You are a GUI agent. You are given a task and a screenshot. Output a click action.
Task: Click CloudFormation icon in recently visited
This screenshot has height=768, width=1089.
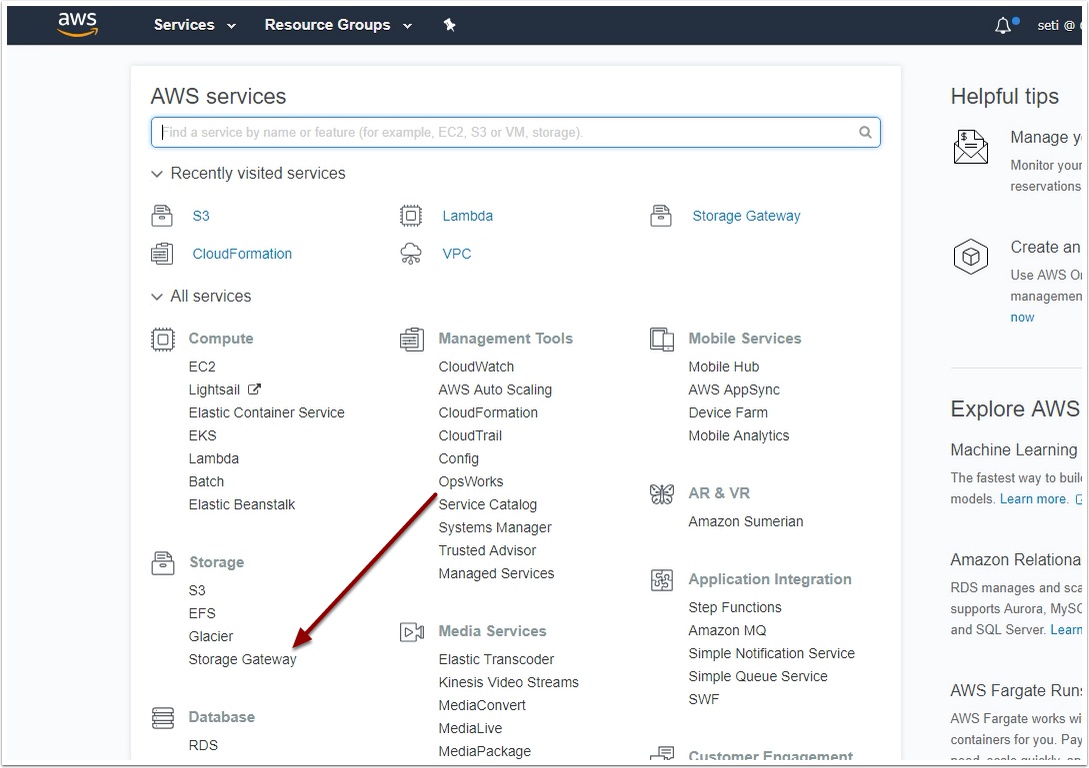click(x=162, y=253)
